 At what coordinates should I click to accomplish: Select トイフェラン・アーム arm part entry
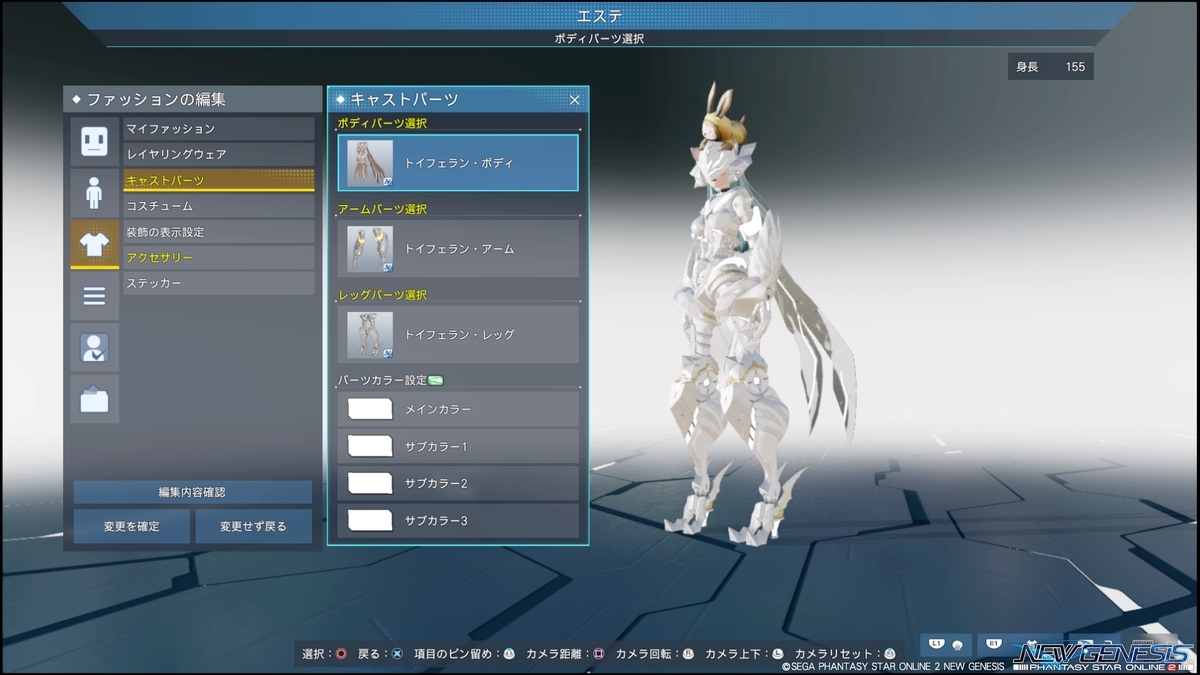(x=458, y=249)
